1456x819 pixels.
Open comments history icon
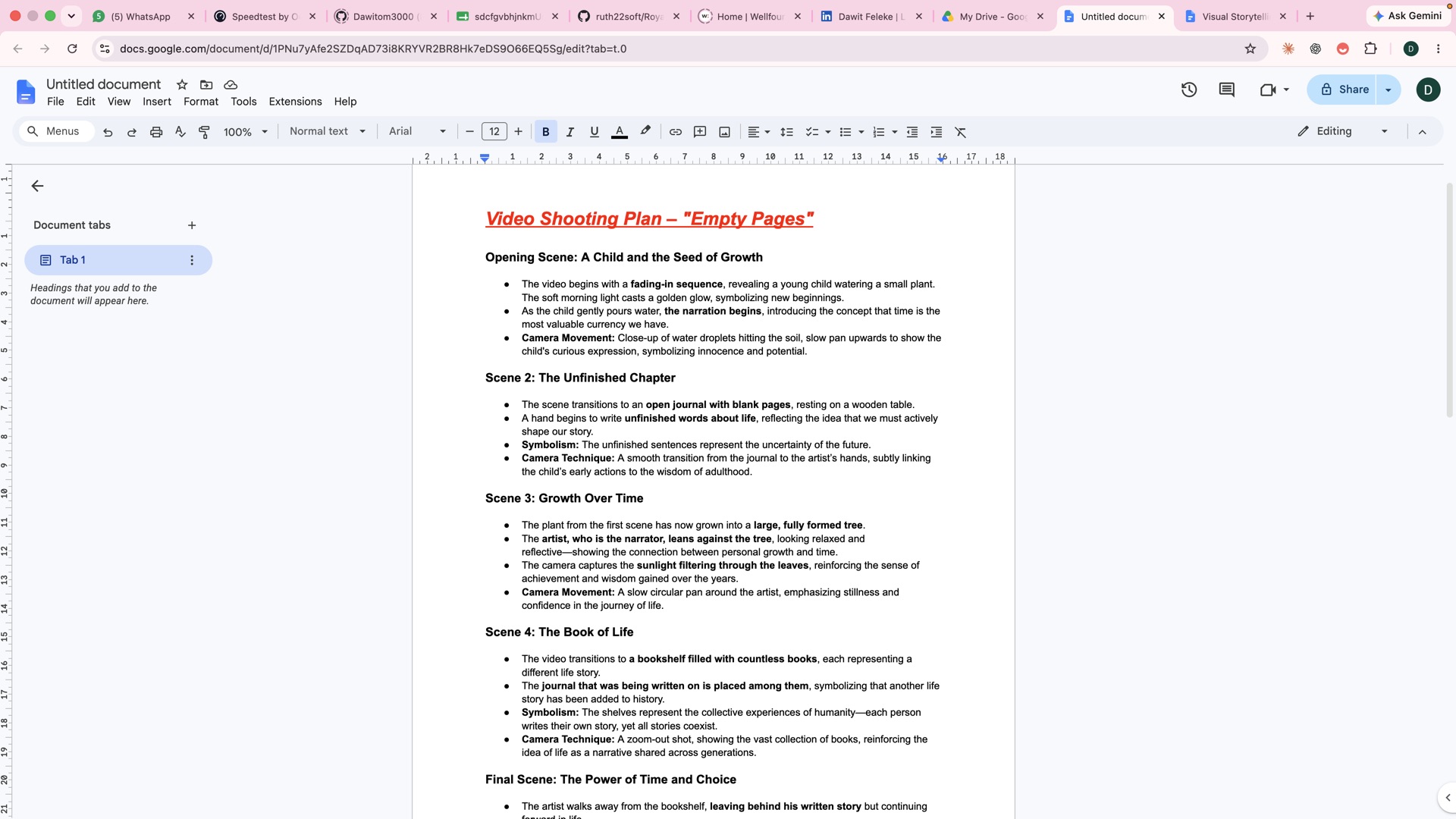(x=1226, y=89)
